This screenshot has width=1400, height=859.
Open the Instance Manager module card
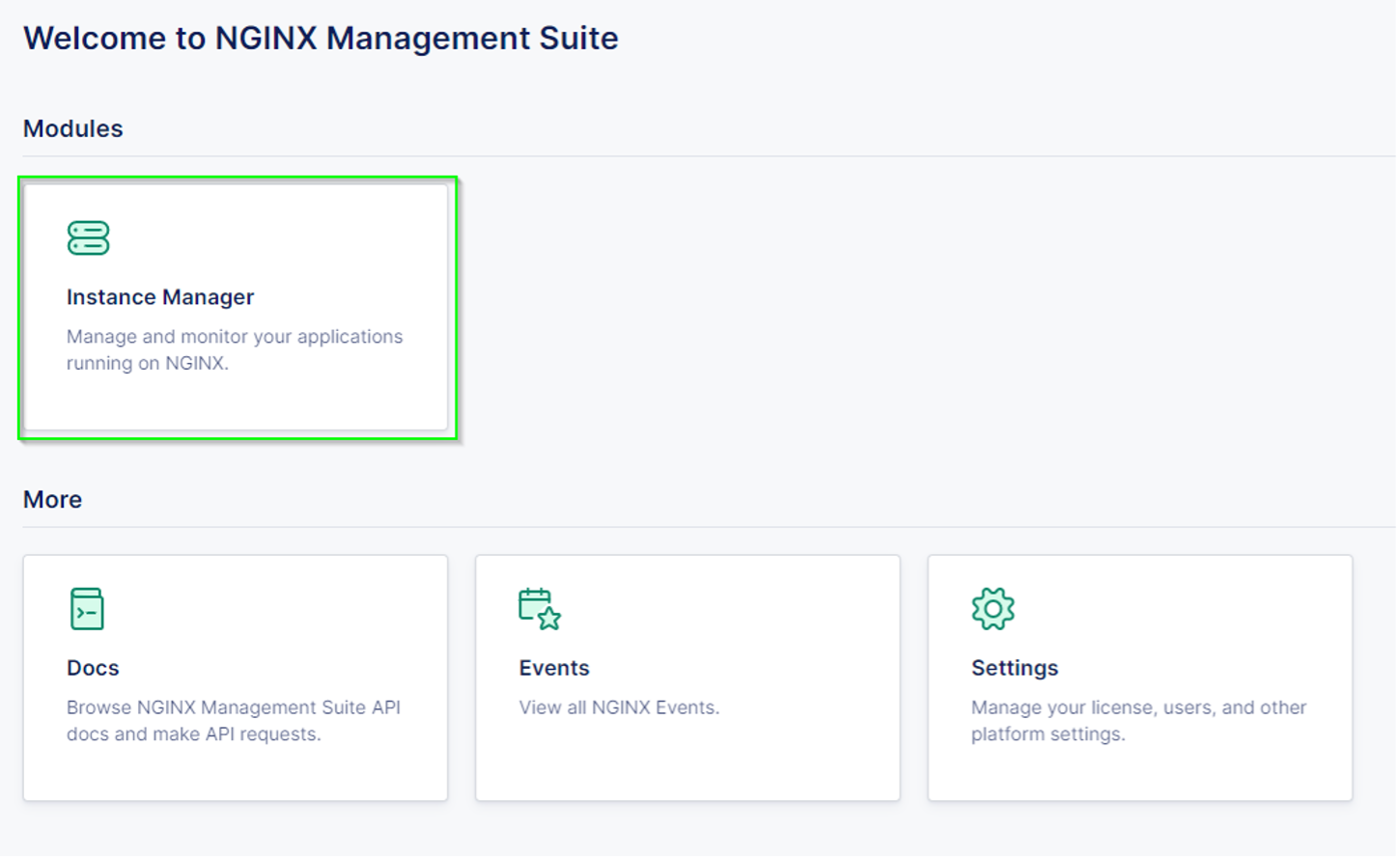[236, 307]
